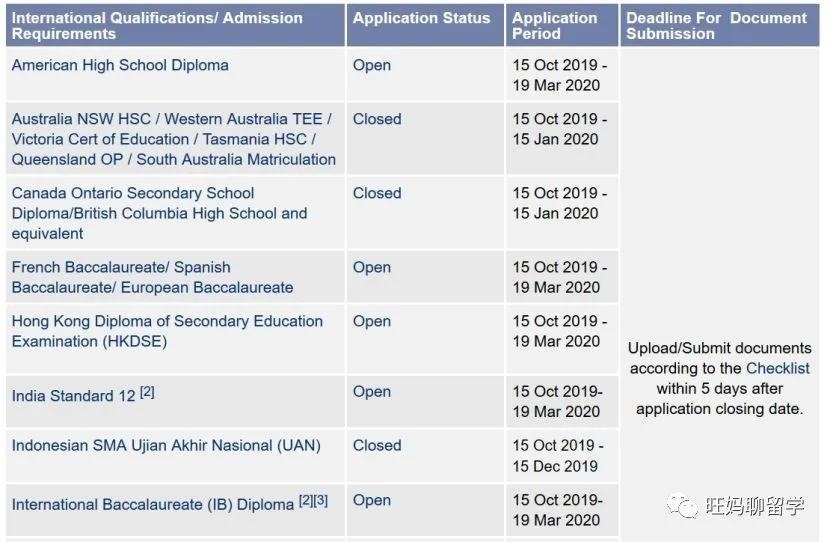Click the India Standard 12 link
Screen dimensions: 831x542
(x=74, y=396)
